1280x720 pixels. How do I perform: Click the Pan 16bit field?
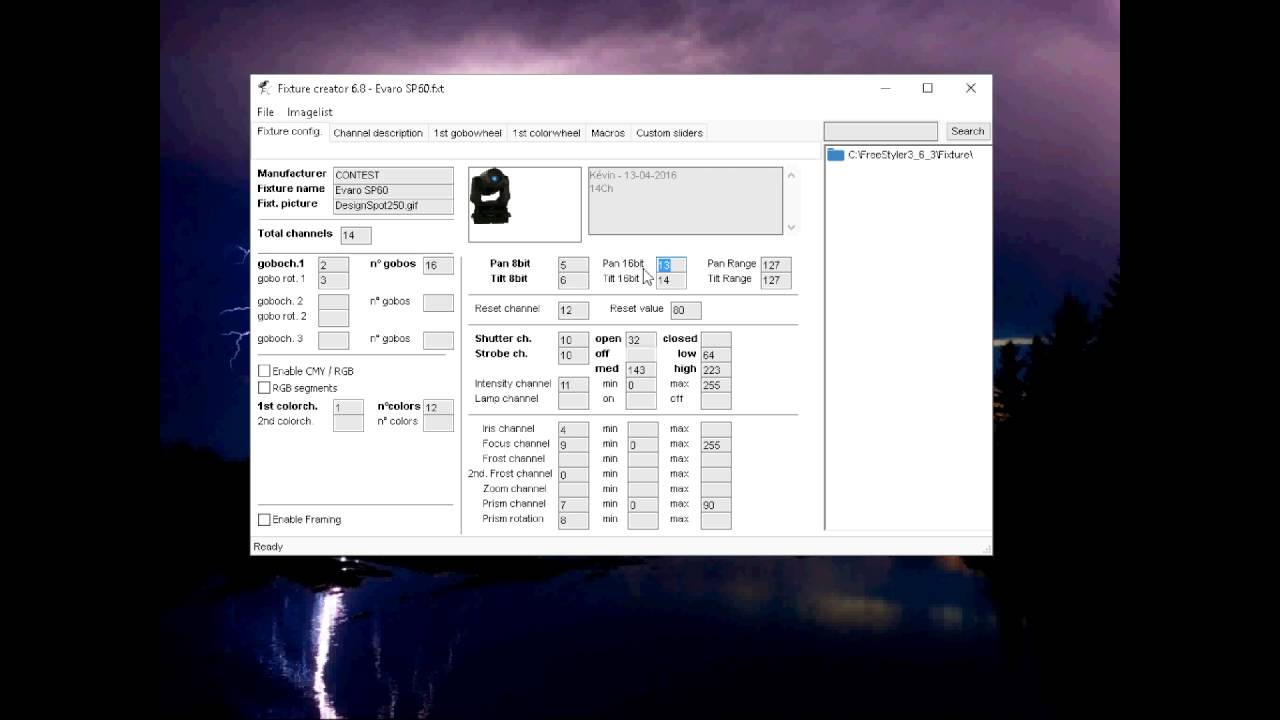671,265
